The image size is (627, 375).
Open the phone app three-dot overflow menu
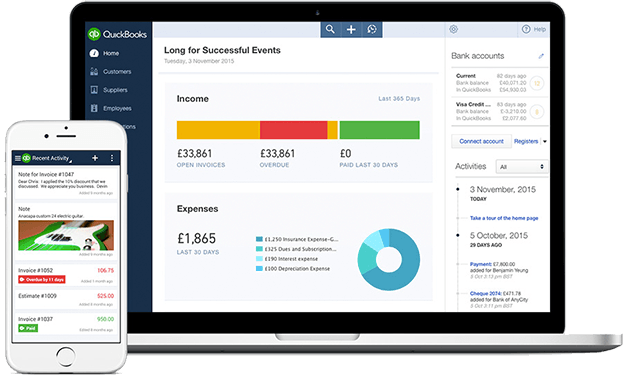tap(112, 158)
